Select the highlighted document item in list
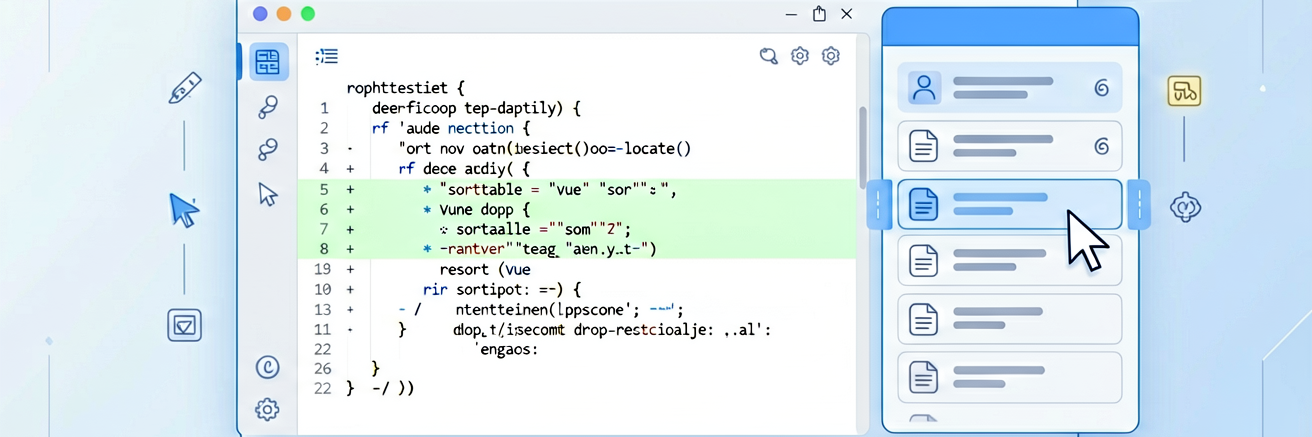Screen dimensions: 1312x437 1010,204
